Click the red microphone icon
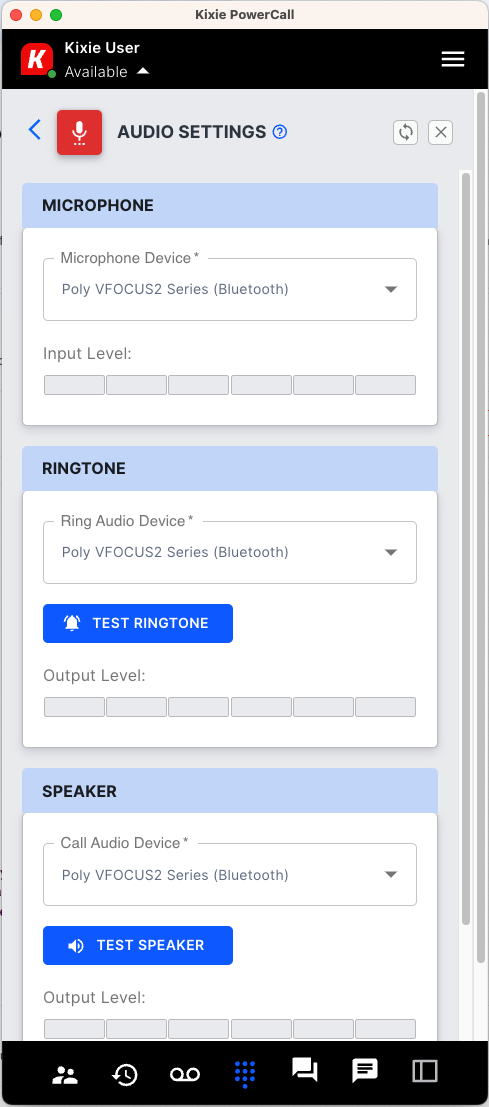Screen dimensions: 489x1107 tap(80, 132)
